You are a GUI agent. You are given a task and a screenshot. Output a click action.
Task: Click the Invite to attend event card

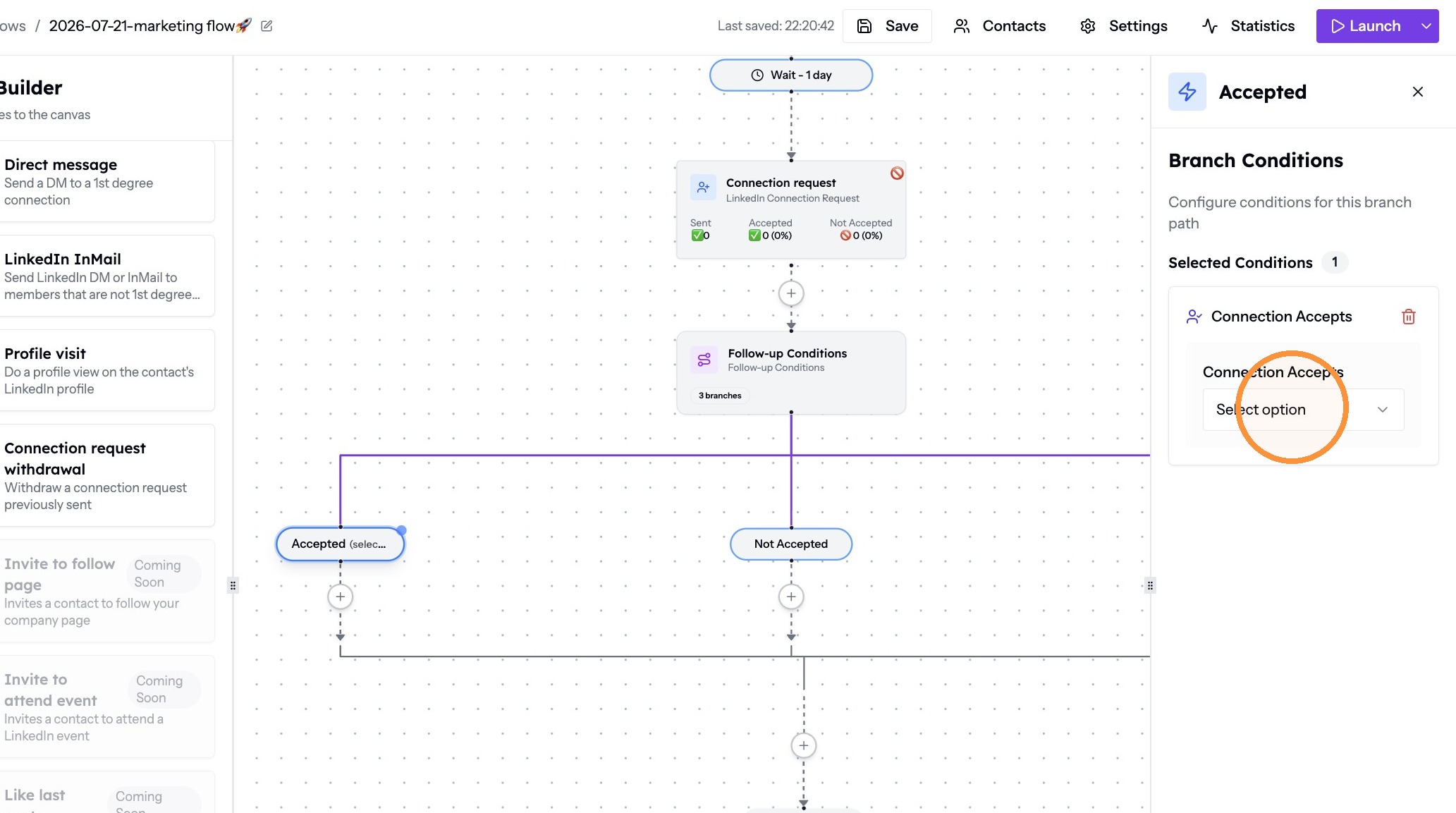pos(106,707)
